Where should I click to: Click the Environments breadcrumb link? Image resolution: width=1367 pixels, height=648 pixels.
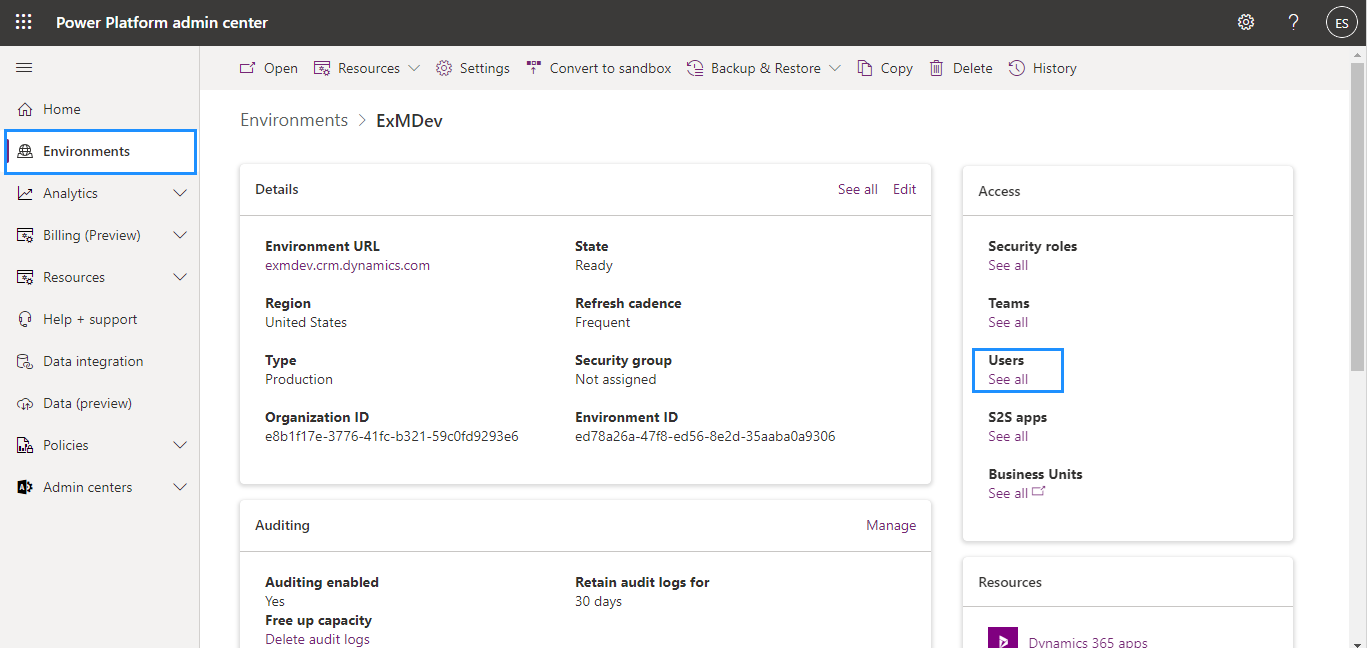pyautogui.click(x=294, y=120)
